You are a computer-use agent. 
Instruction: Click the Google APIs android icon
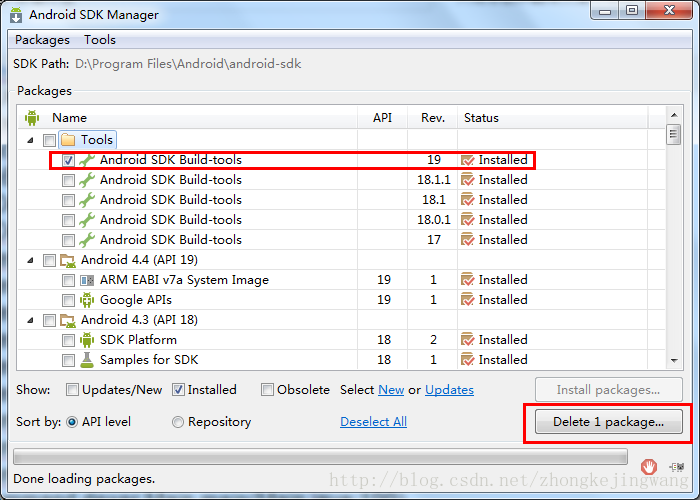(87, 300)
